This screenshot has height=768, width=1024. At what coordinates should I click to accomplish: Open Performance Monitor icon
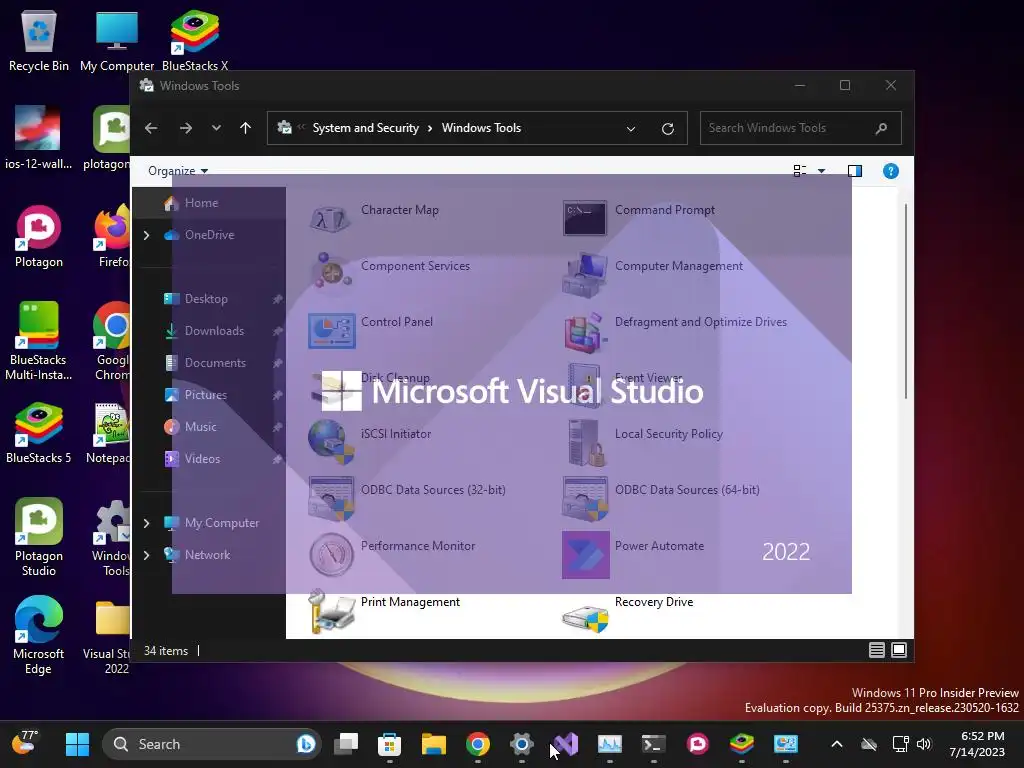(331, 554)
